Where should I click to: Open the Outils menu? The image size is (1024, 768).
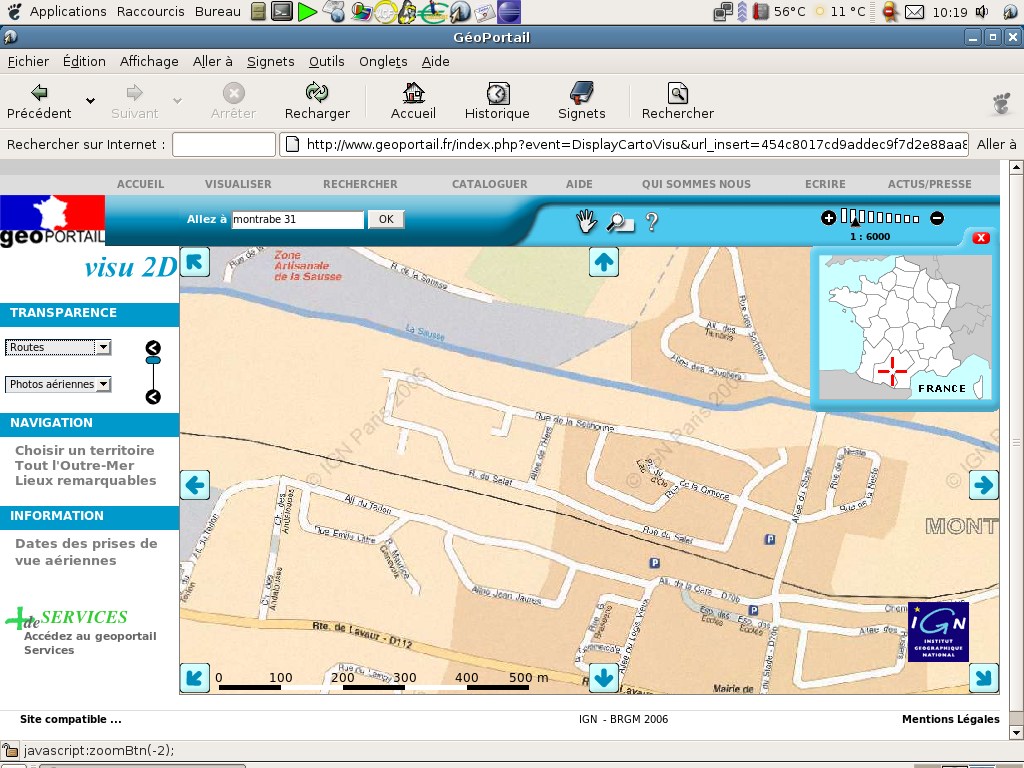(x=327, y=61)
